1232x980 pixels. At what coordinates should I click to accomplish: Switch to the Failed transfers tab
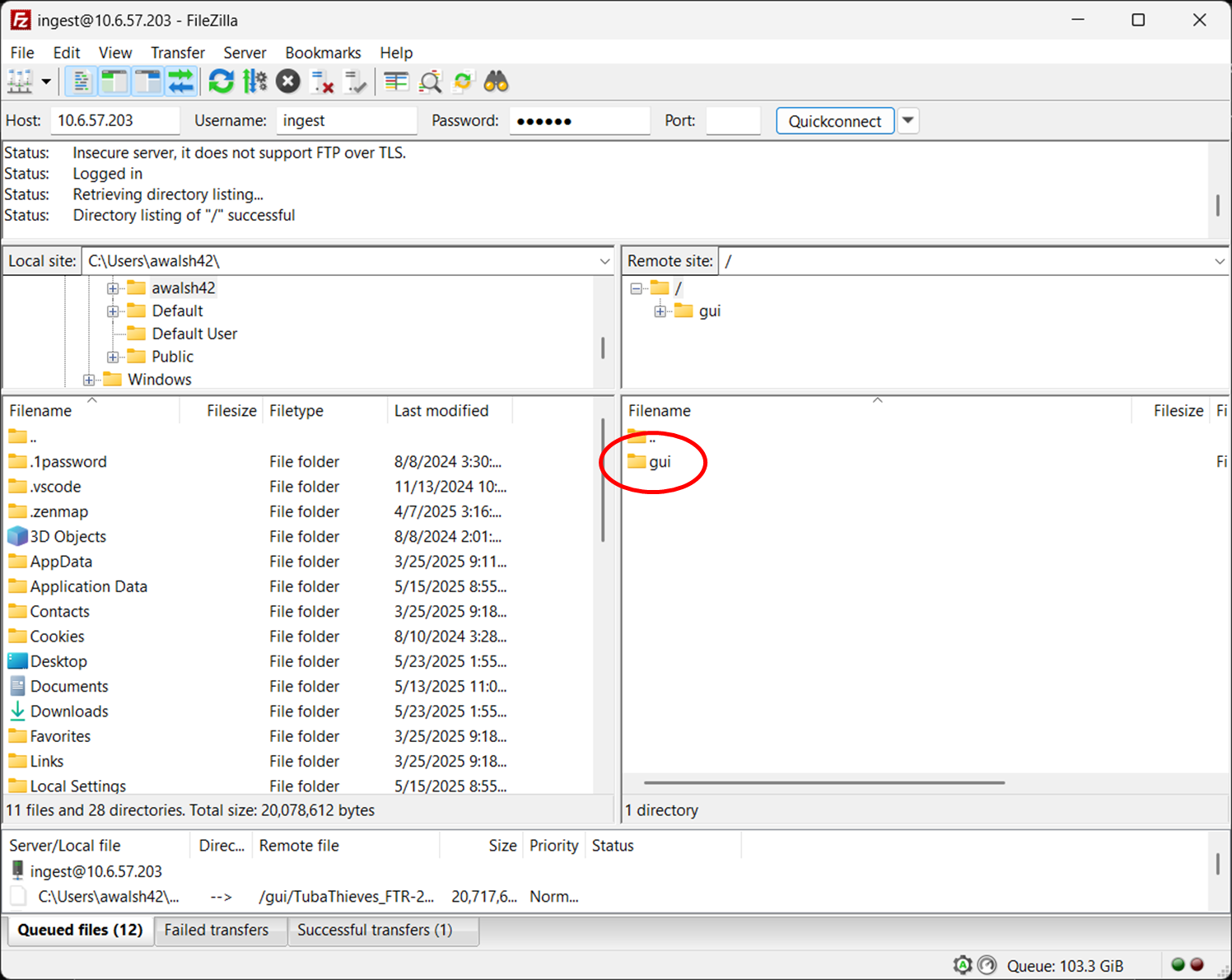click(x=216, y=930)
